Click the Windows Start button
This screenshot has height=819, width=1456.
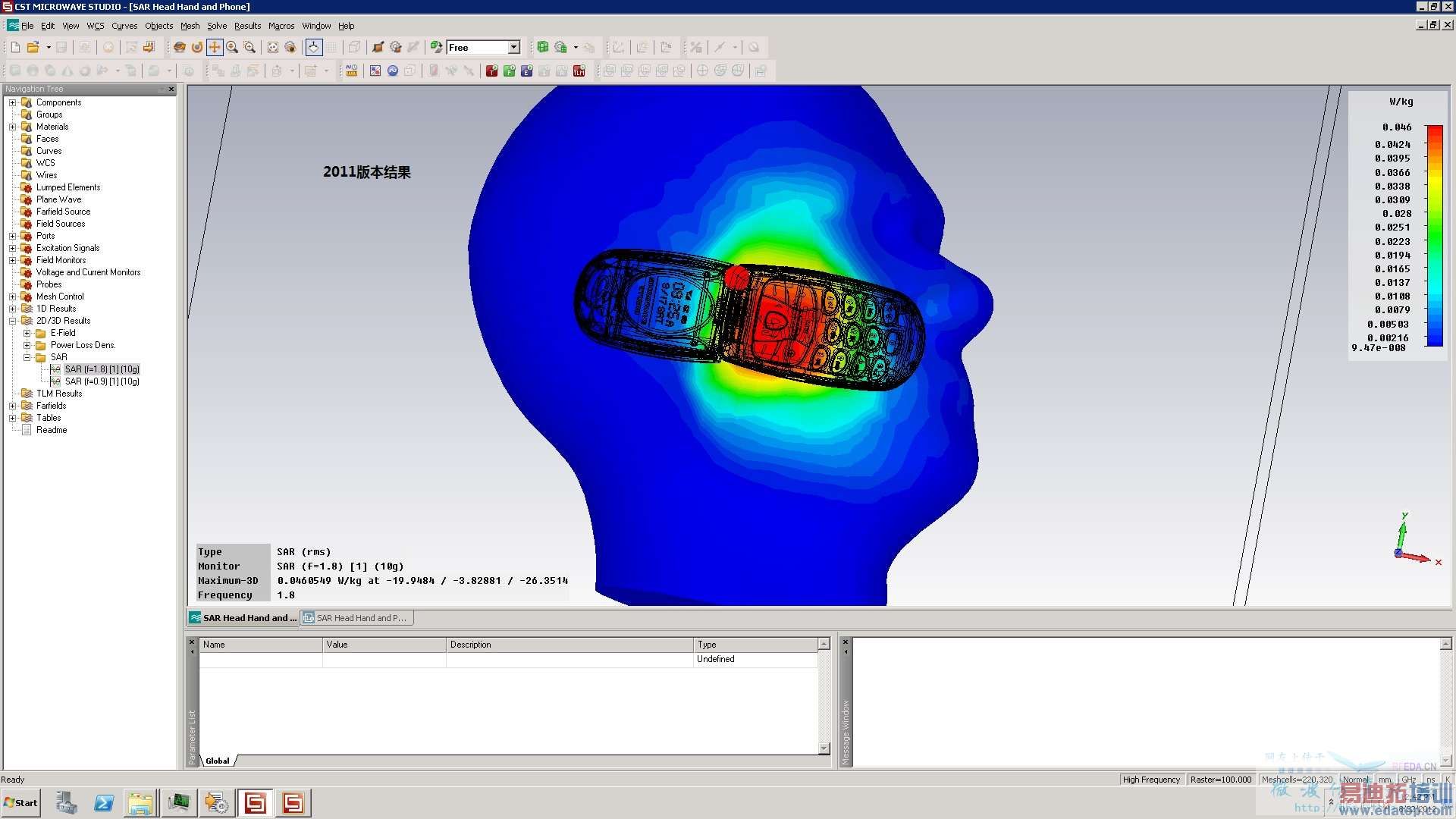[x=21, y=802]
